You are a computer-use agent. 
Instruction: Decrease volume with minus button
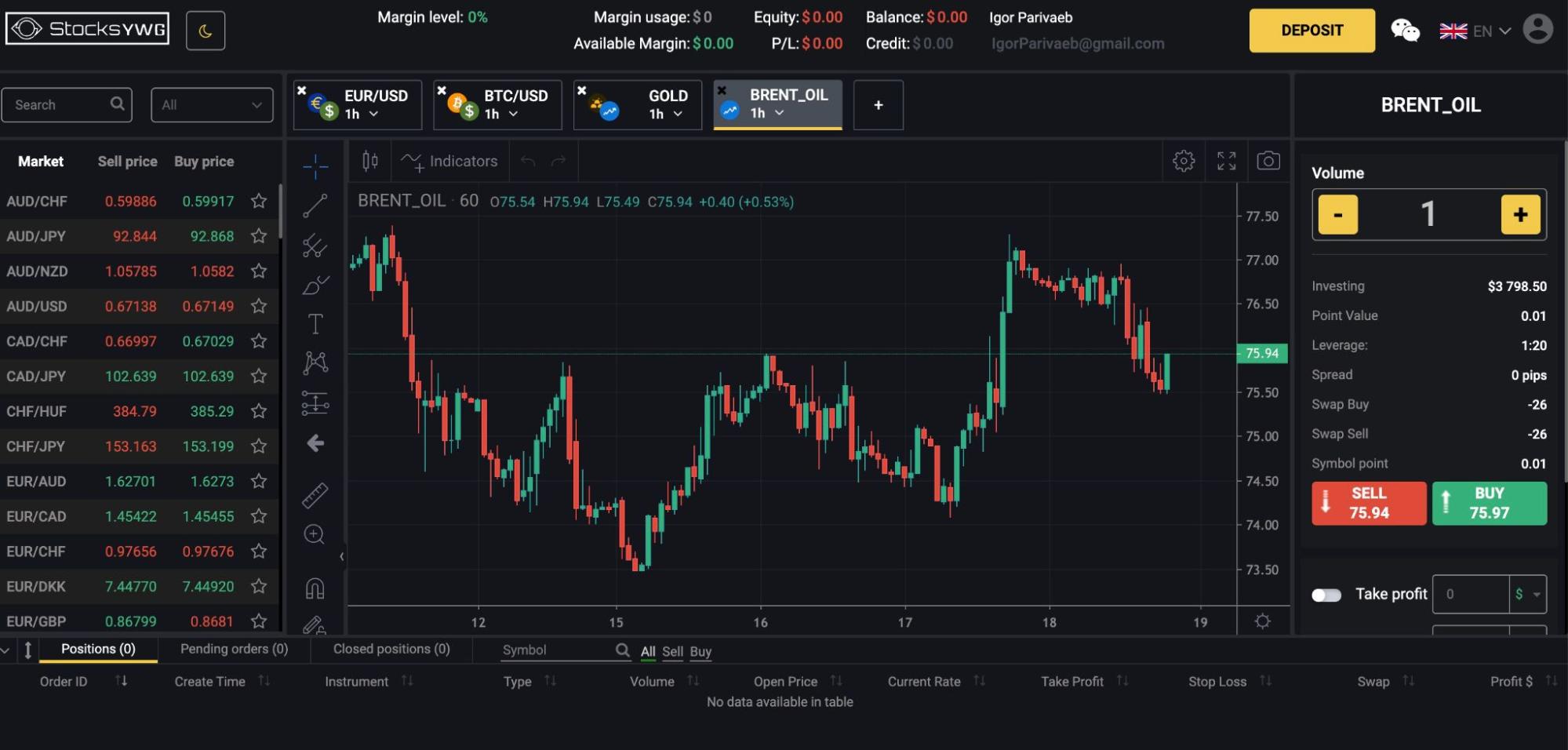click(1337, 214)
